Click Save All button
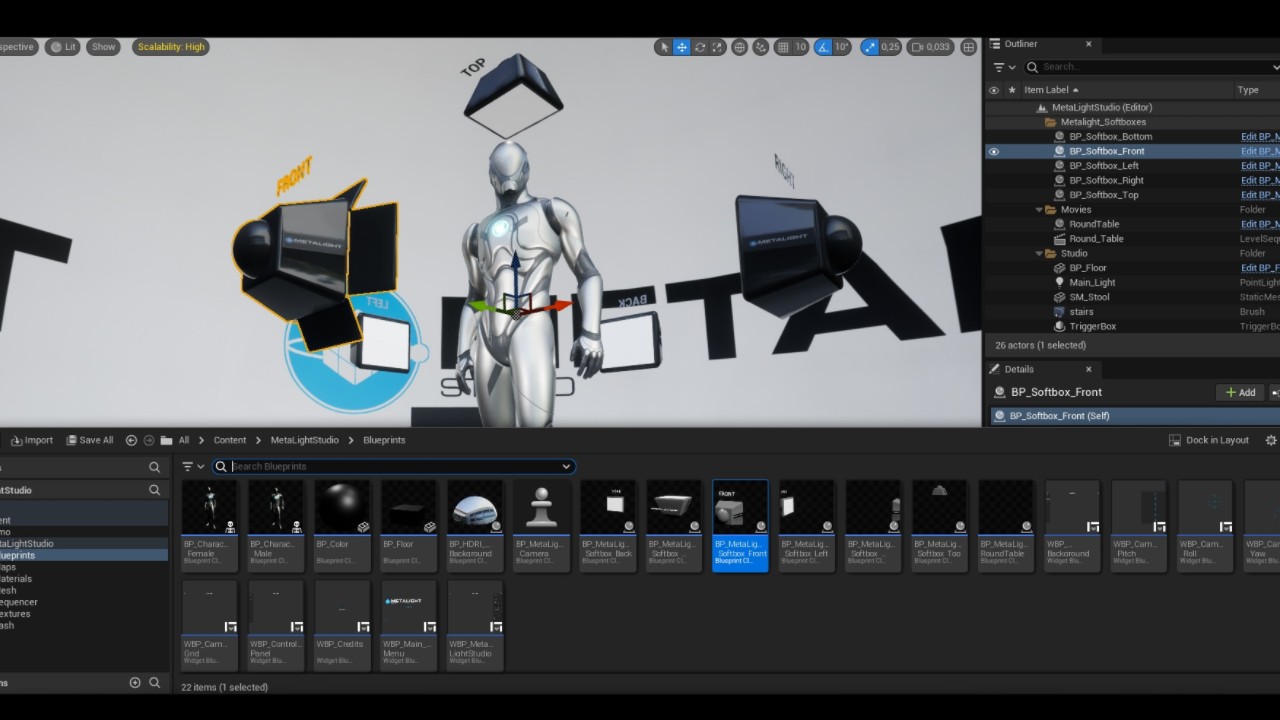This screenshot has width=1280, height=720. [89, 440]
